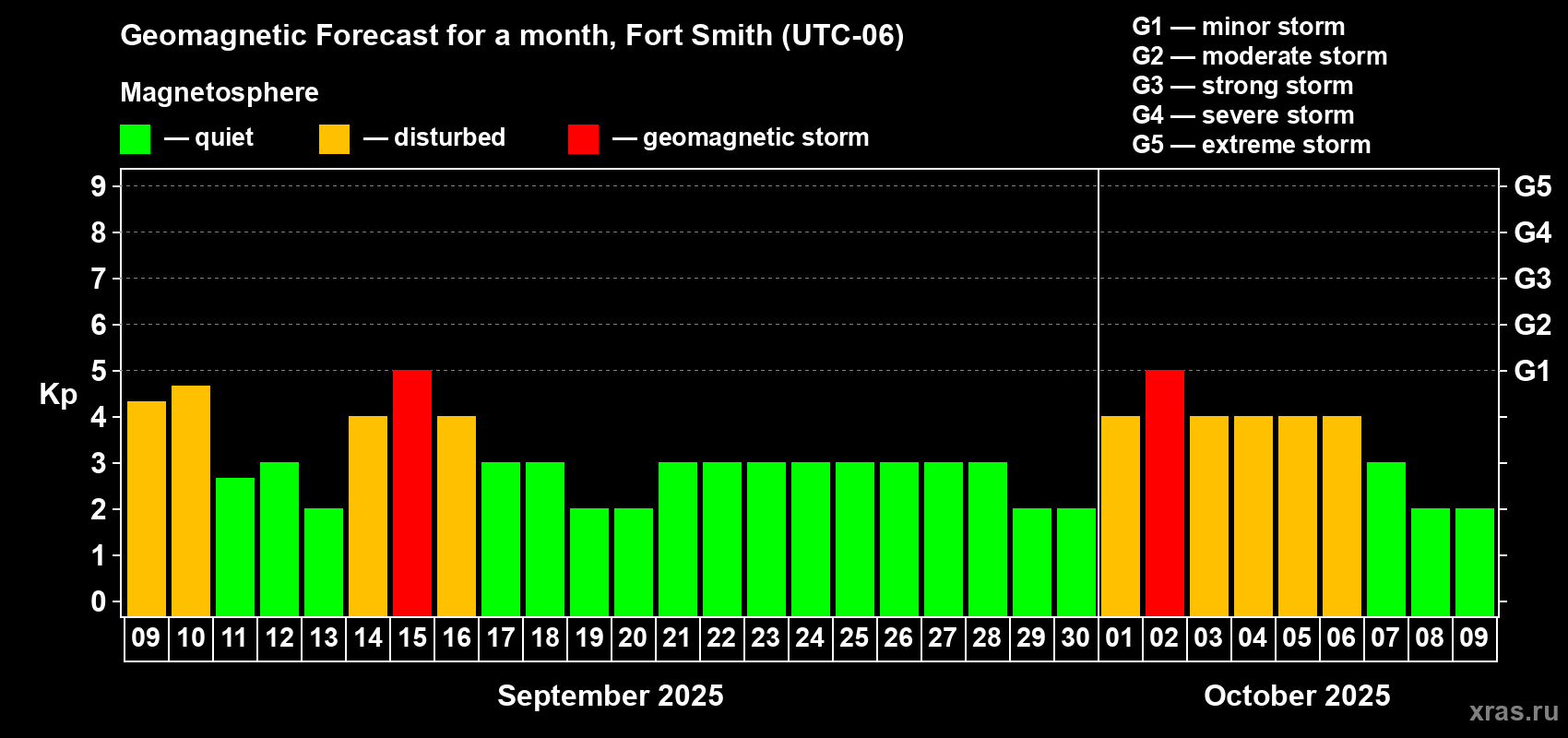The height and width of the screenshot is (738, 1568).
Task: Select the orange bar for October 01
Action: pyautogui.click(x=1121, y=516)
